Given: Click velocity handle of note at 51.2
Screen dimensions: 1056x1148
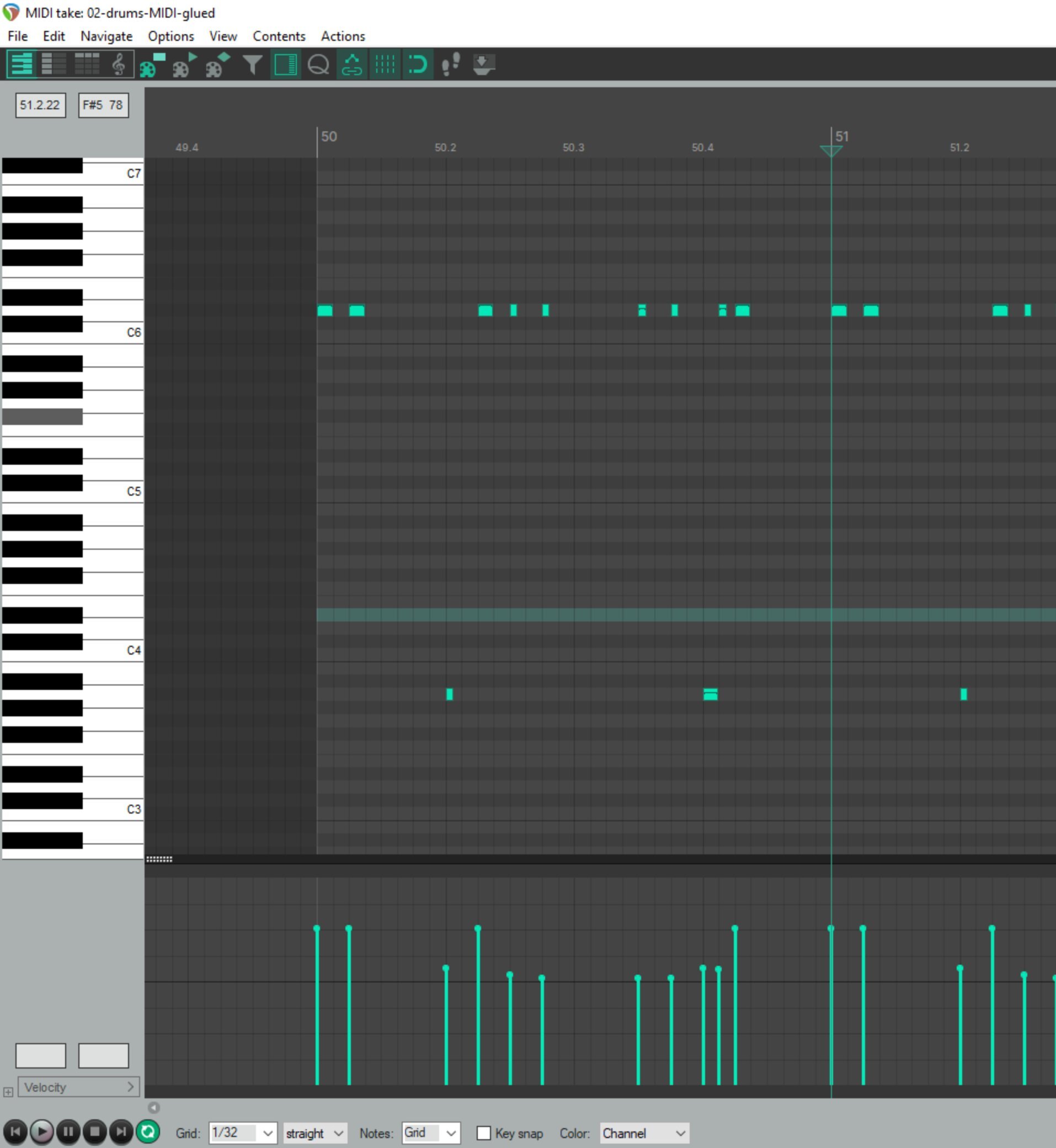Looking at the screenshot, I should 960,969.
